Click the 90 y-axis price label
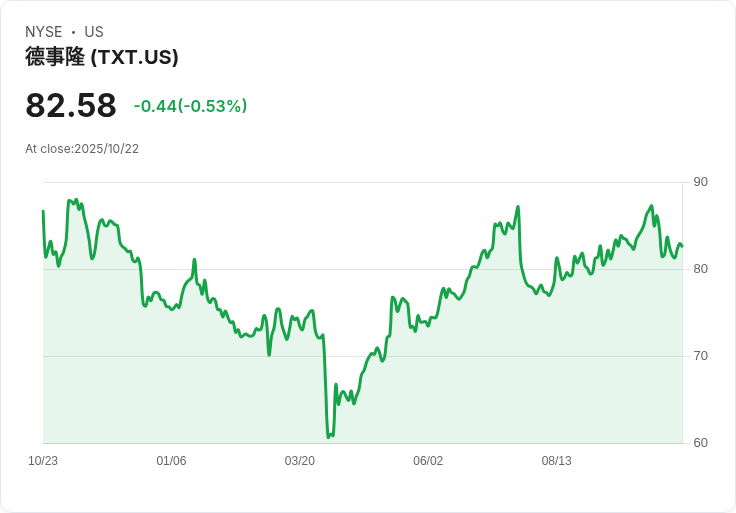The image size is (736, 513). pos(700,182)
